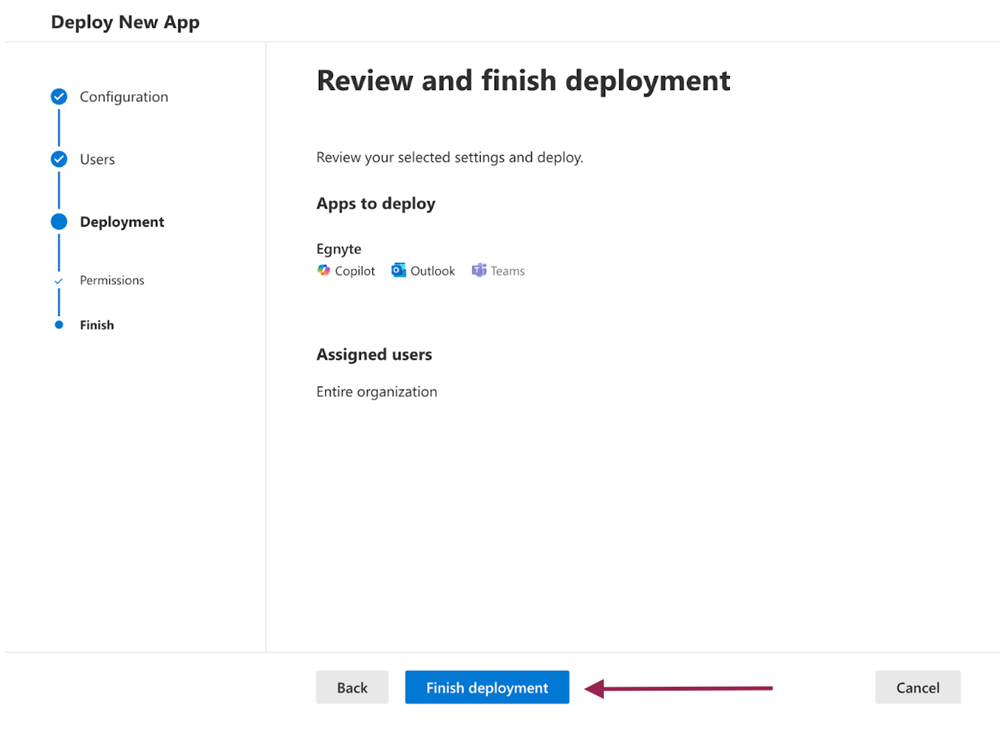Click the Configuration step checkmark icon
Screen dimensions: 1000x733
pos(59,97)
